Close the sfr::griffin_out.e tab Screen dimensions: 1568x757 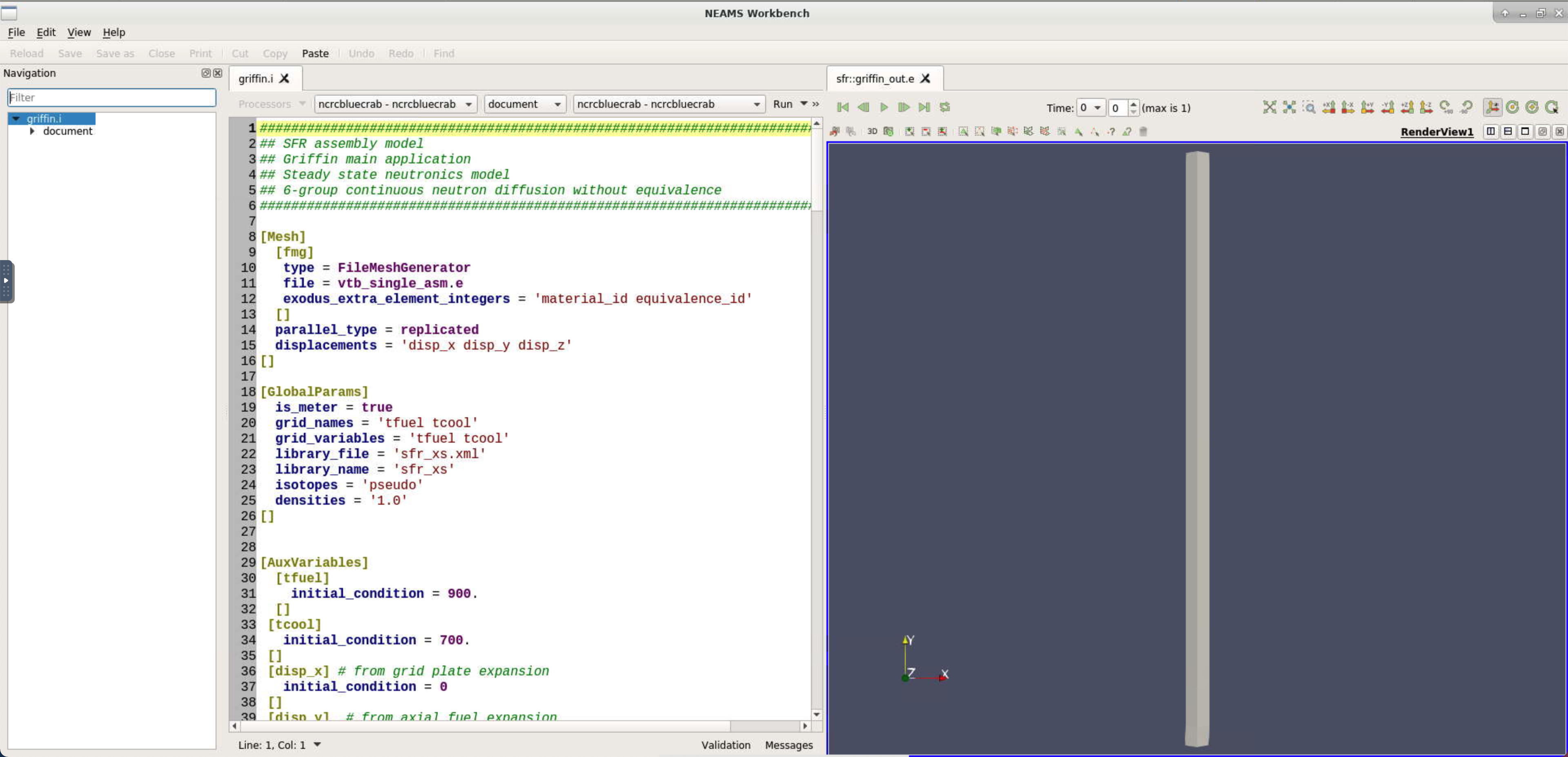click(925, 78)
